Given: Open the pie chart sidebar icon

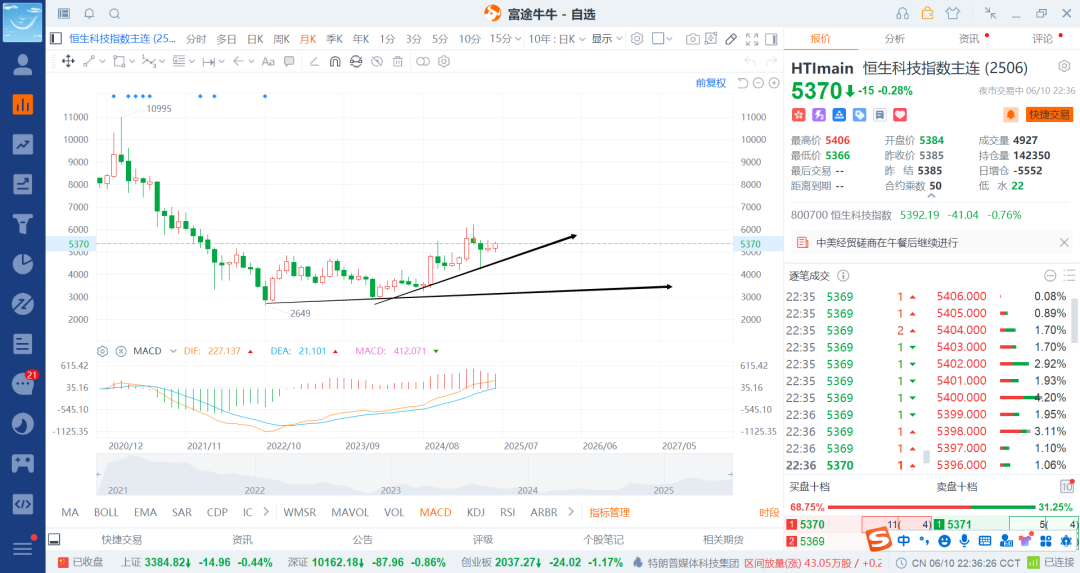Looking at the screenshot, I should [23, 264].
